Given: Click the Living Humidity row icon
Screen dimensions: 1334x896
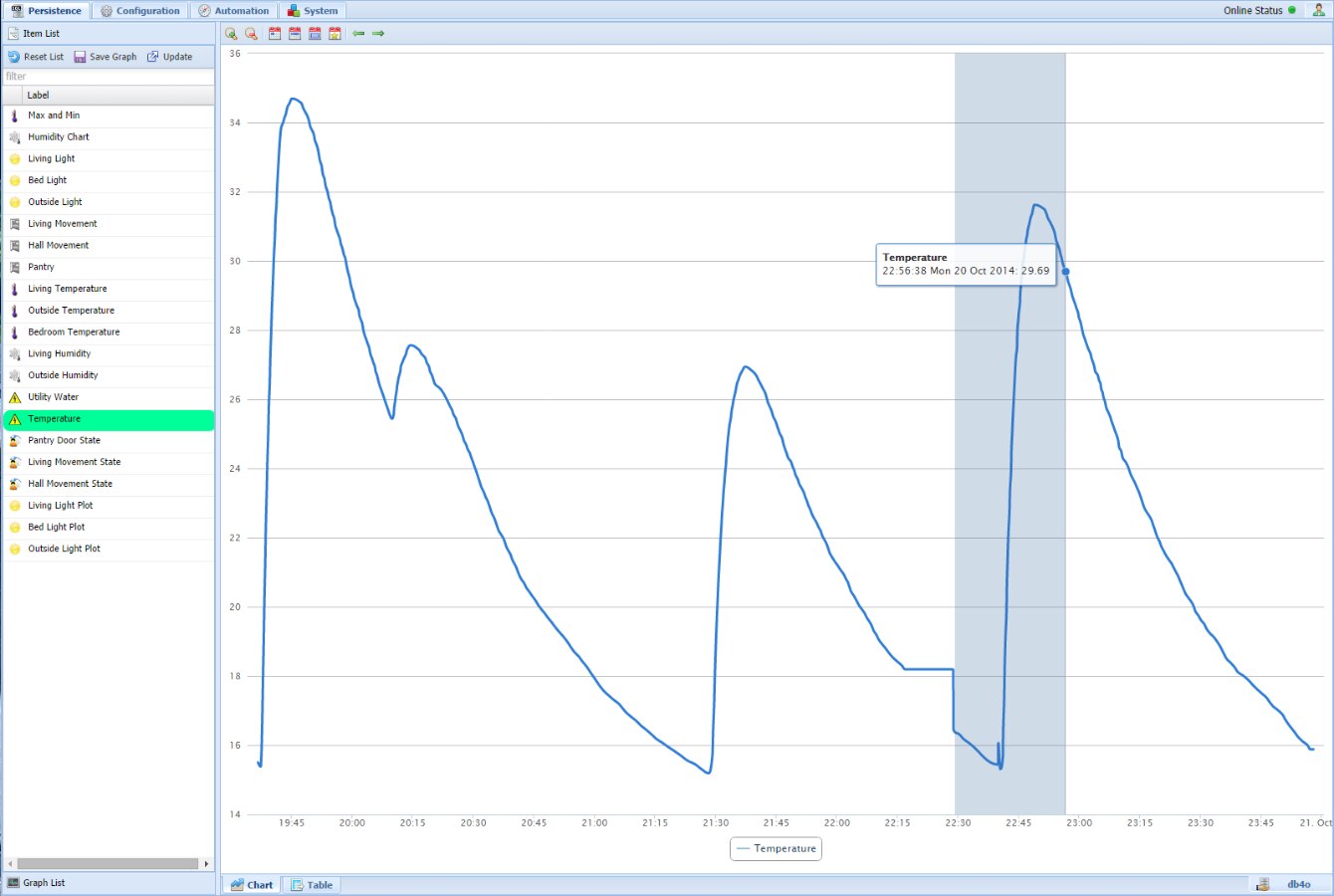Looking at the screenshot, I should pos(14,353).
